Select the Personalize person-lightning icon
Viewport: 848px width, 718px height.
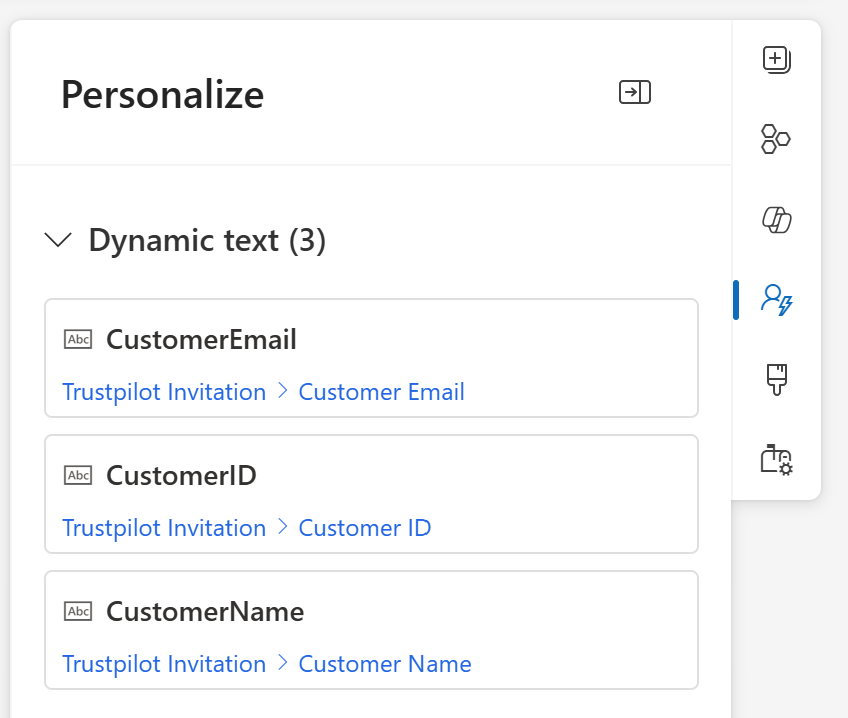[x=776, y=299]
